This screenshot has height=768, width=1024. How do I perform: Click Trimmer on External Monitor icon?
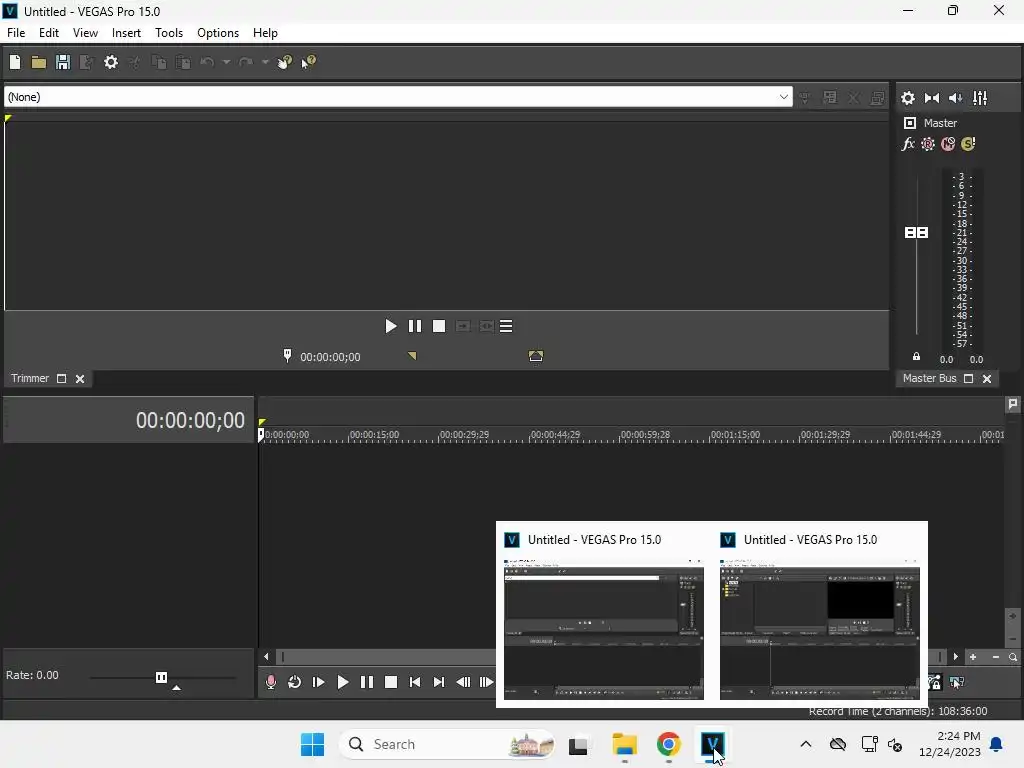point(878,98)
